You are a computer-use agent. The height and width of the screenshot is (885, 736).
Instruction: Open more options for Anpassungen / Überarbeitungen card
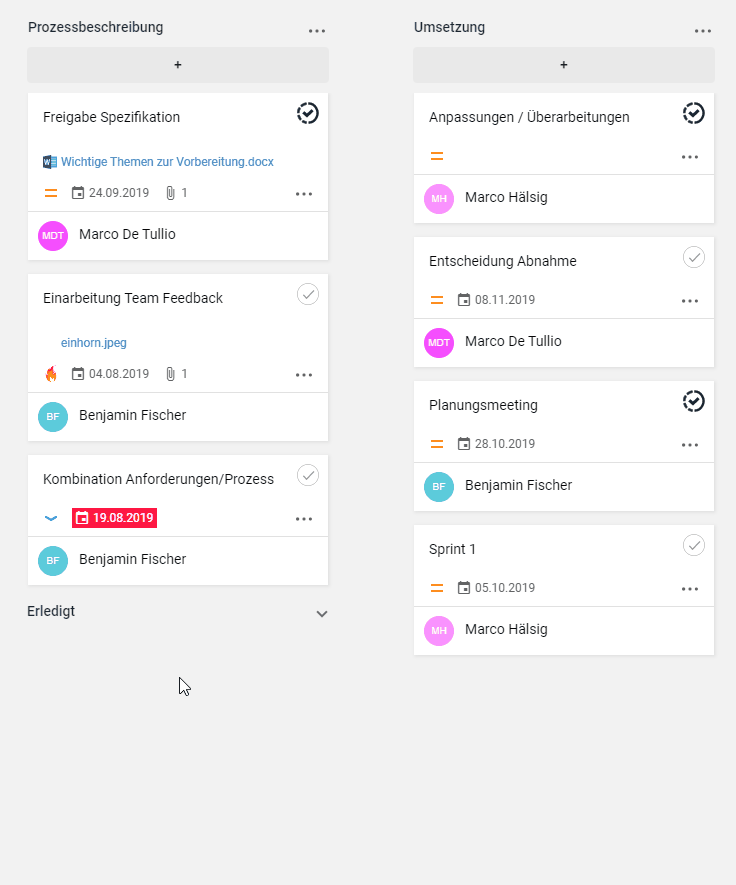690,157
